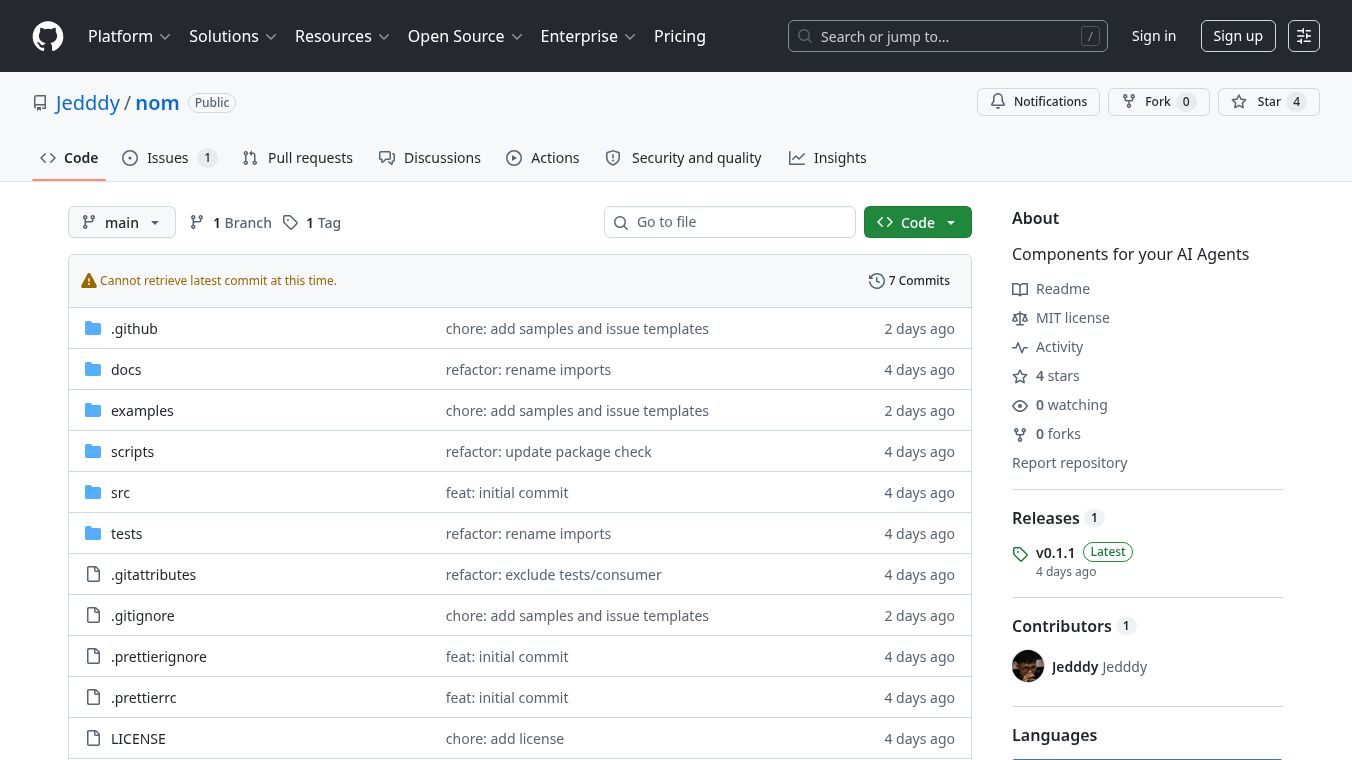Click the Star icon button
The height and width of the screenshot is (760, 1352).
click(x=1239, y=102)
